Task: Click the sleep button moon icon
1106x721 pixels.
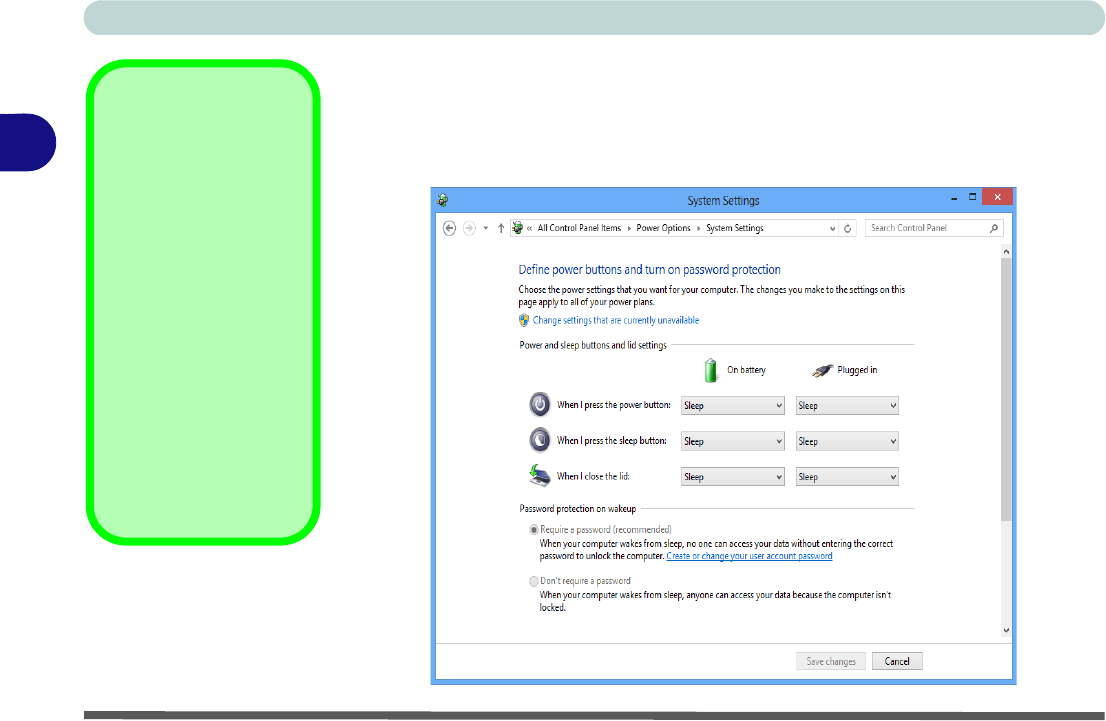Action: (x=540, y=440)
